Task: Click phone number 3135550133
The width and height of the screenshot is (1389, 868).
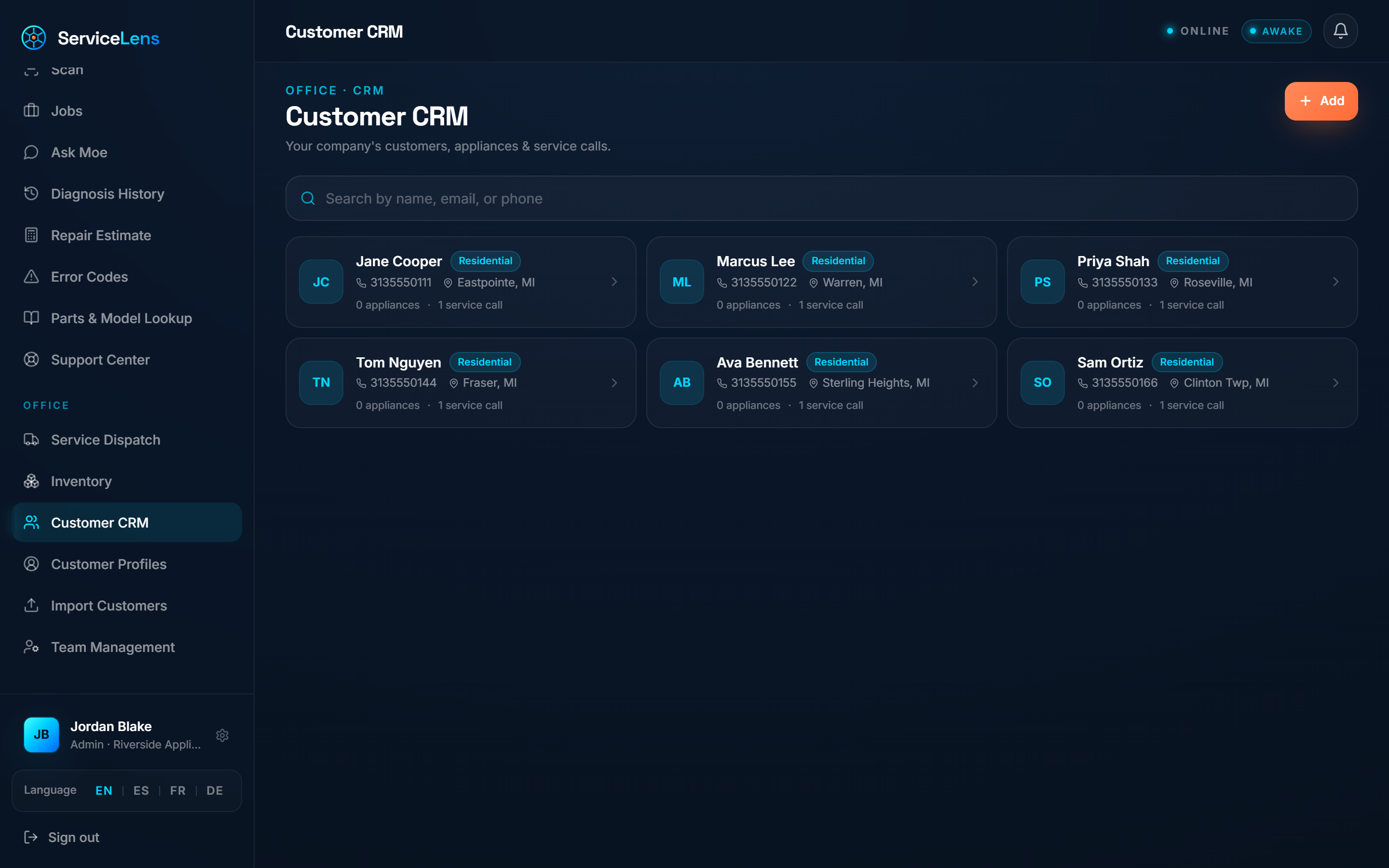Action: pos(1124,283)
